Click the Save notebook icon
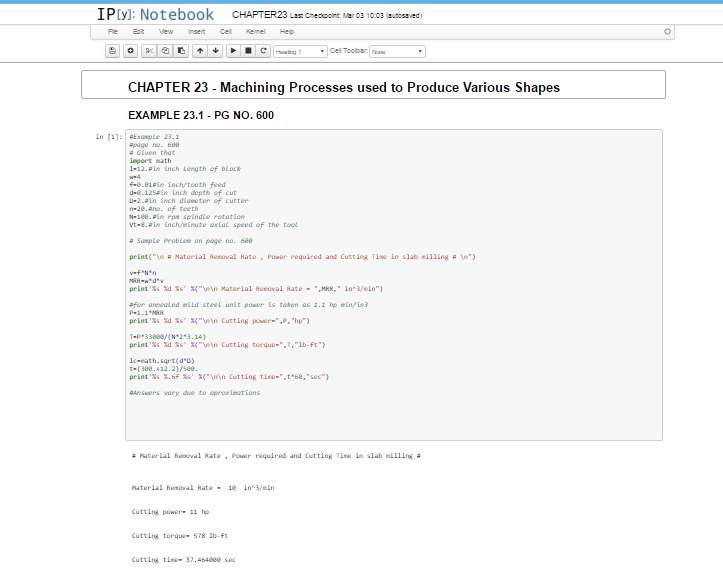This screenshot has width=723, height=568. (113, 50)
